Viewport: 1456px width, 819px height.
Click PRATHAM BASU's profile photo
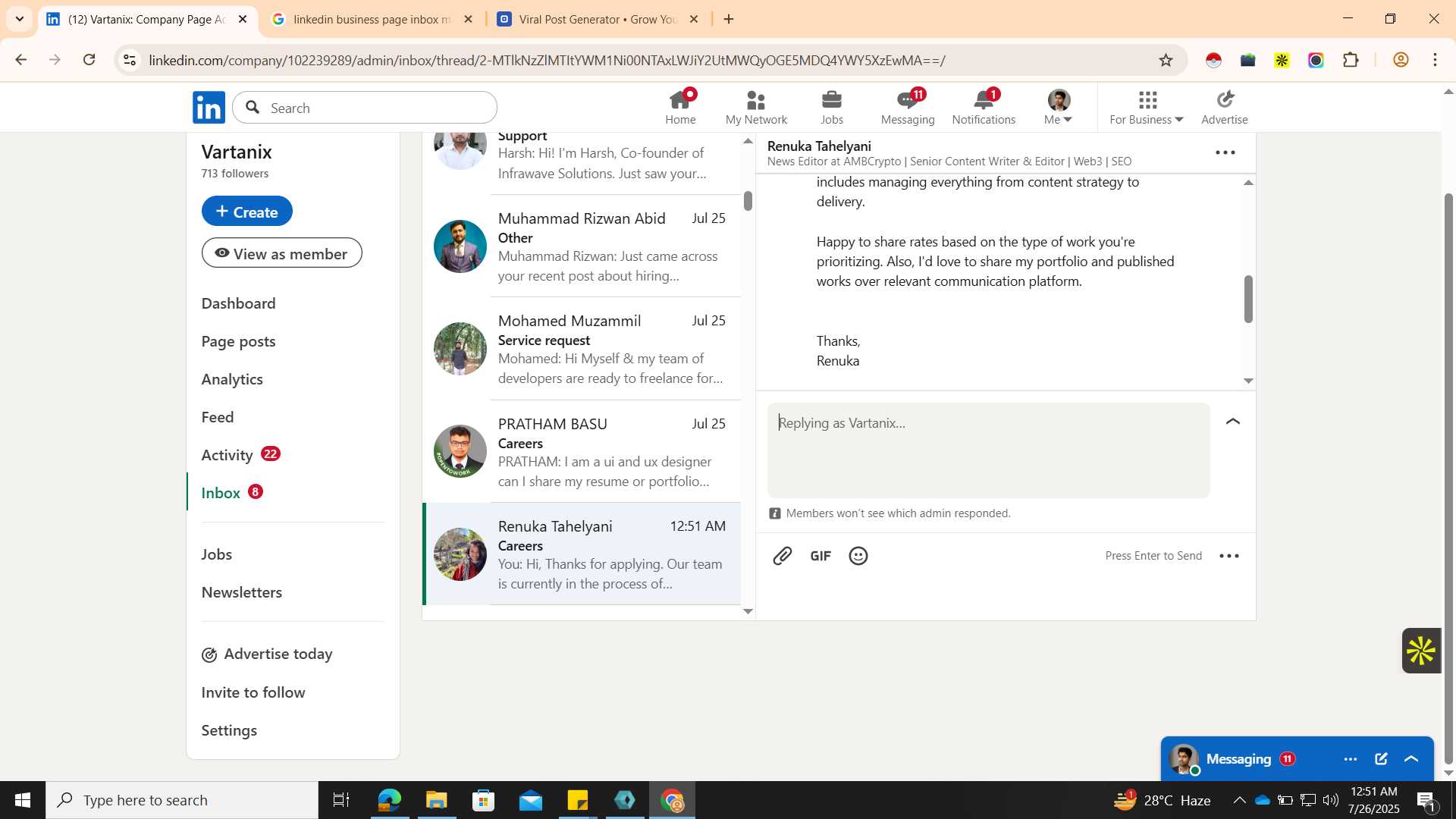pos(460,451)
